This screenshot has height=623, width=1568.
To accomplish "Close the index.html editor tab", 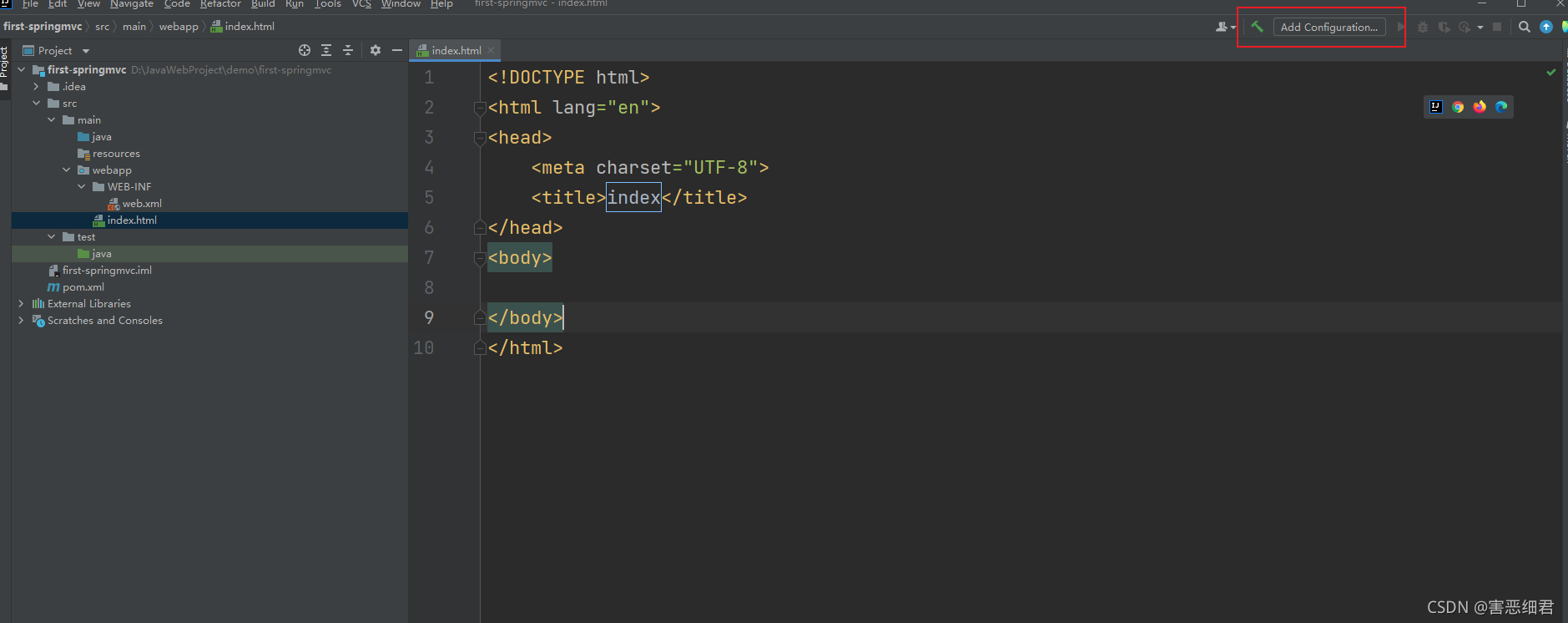I will tap(491, 50).
